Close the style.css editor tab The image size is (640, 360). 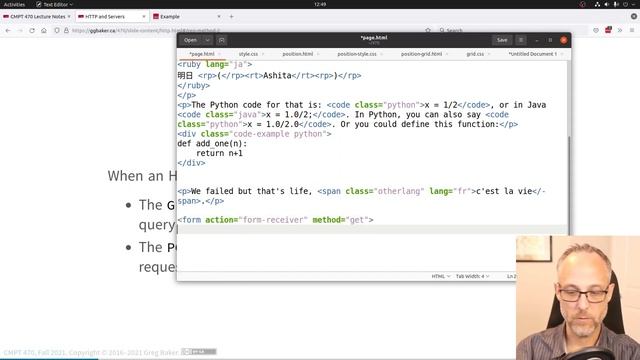click(x=263, y=54)
